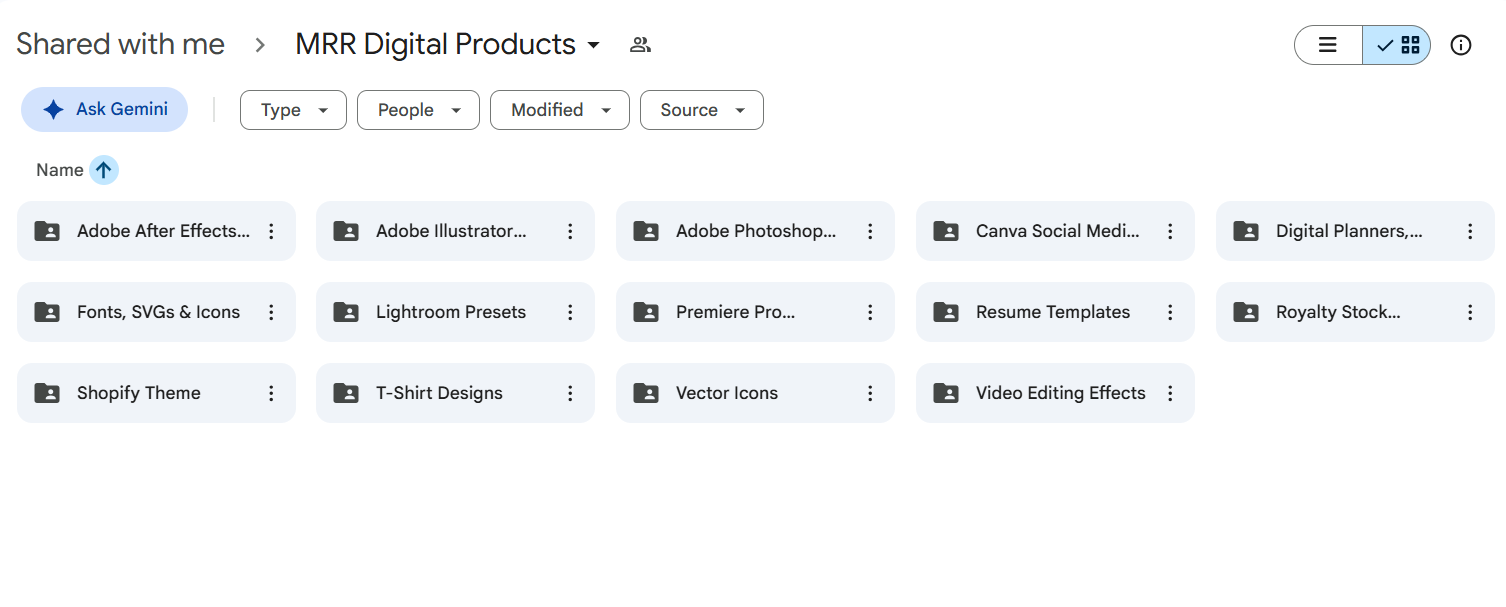
Task: Open more actions for Adobe After Effects folder
Action: click(271, 231)
